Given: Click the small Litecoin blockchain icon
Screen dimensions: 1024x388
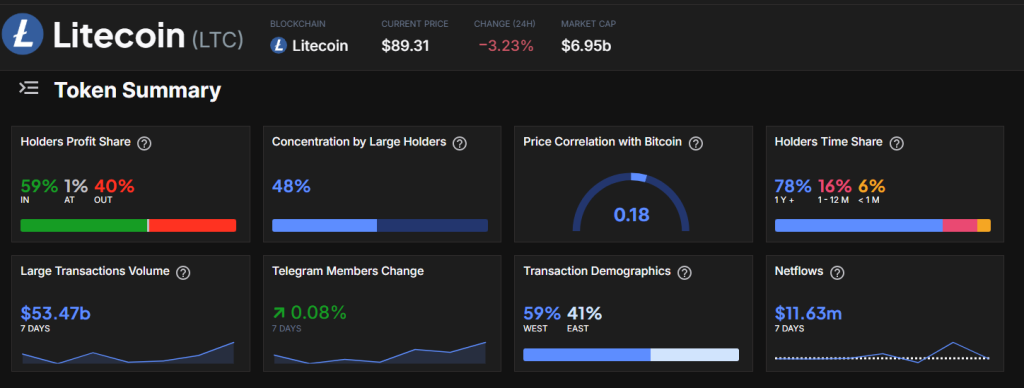Looking at the screenshot, I should coord(278,46).
